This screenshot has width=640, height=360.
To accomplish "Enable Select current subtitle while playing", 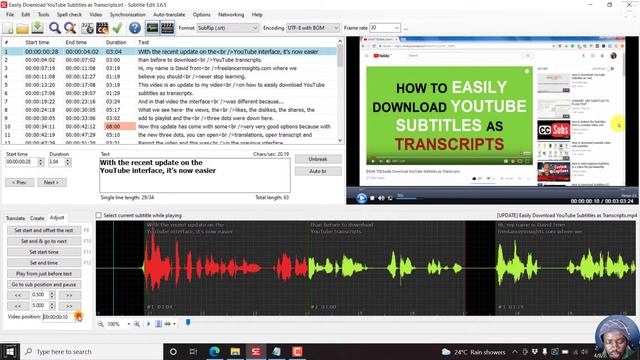I will coord(99,215).
